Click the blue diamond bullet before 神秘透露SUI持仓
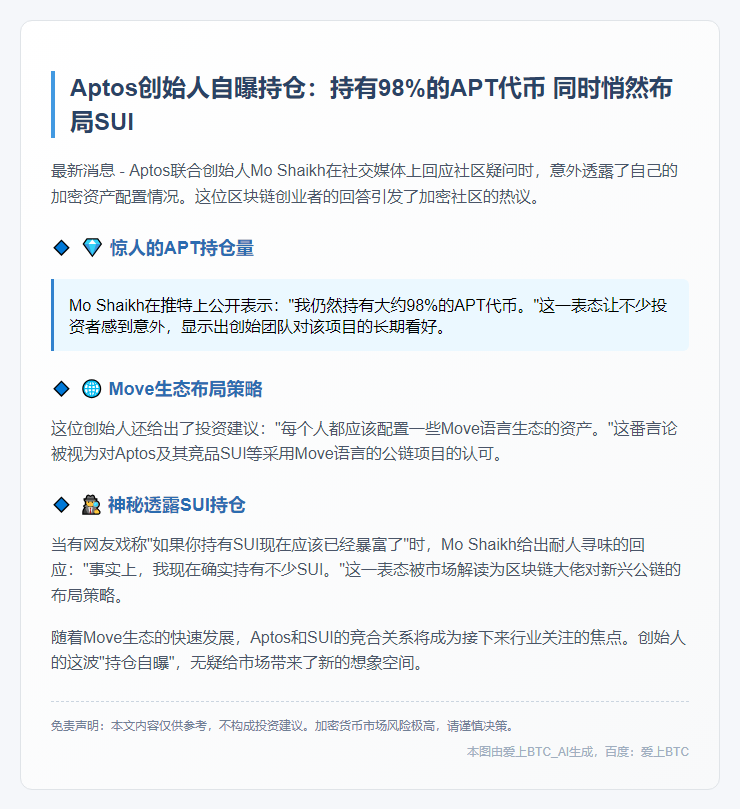Viewport: 740px width, 809px height. click(61, 505)
